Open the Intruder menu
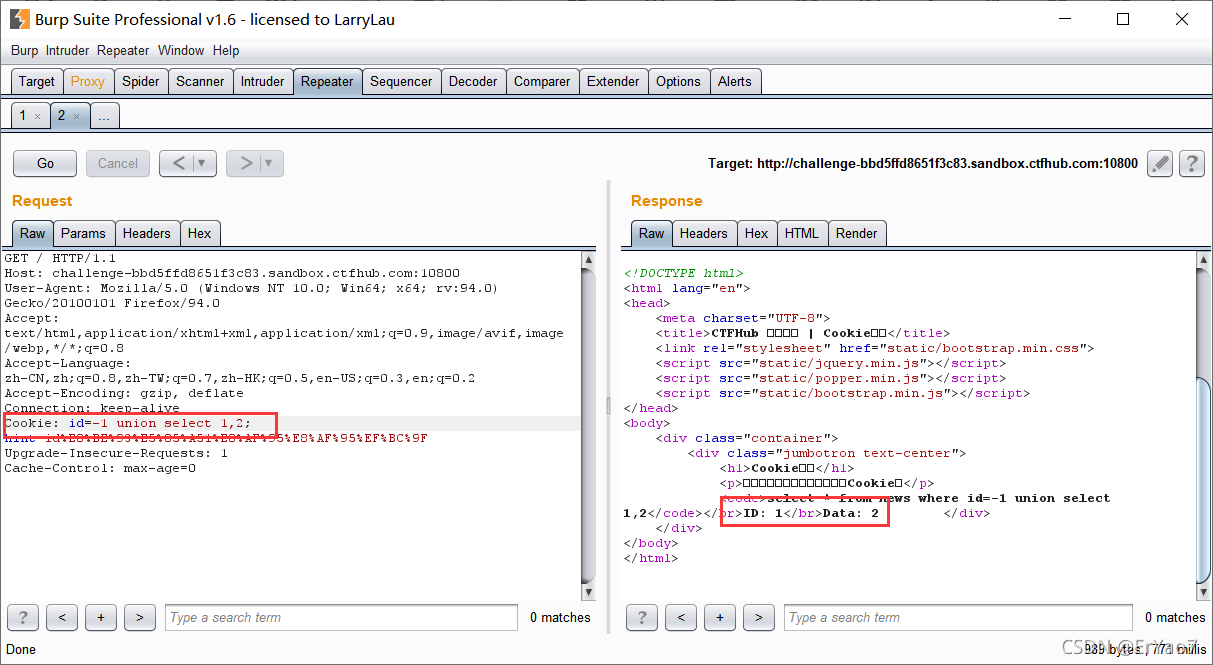1213x665 pixels. 67,50
